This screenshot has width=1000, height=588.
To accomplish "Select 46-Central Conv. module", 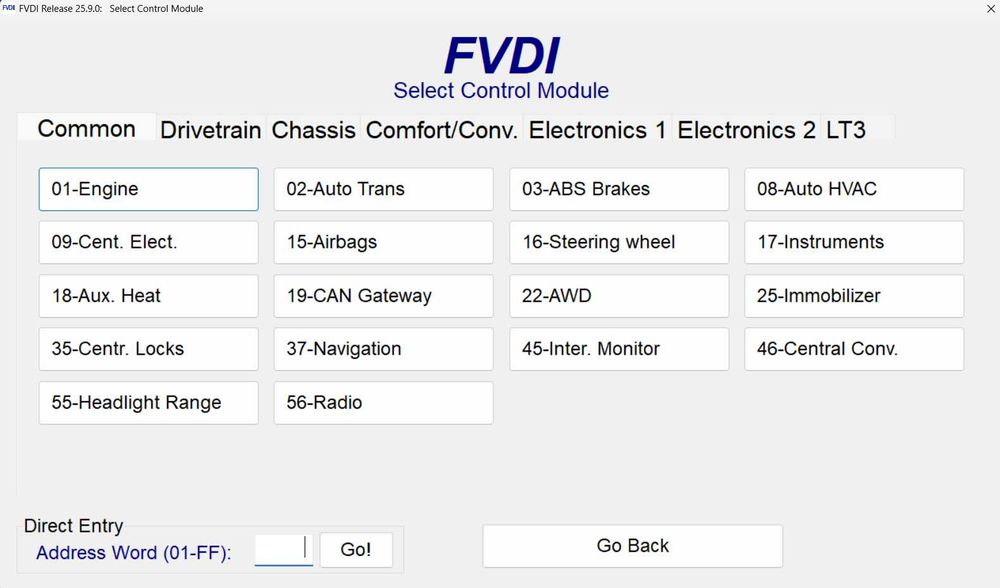I will click(853, 349).
